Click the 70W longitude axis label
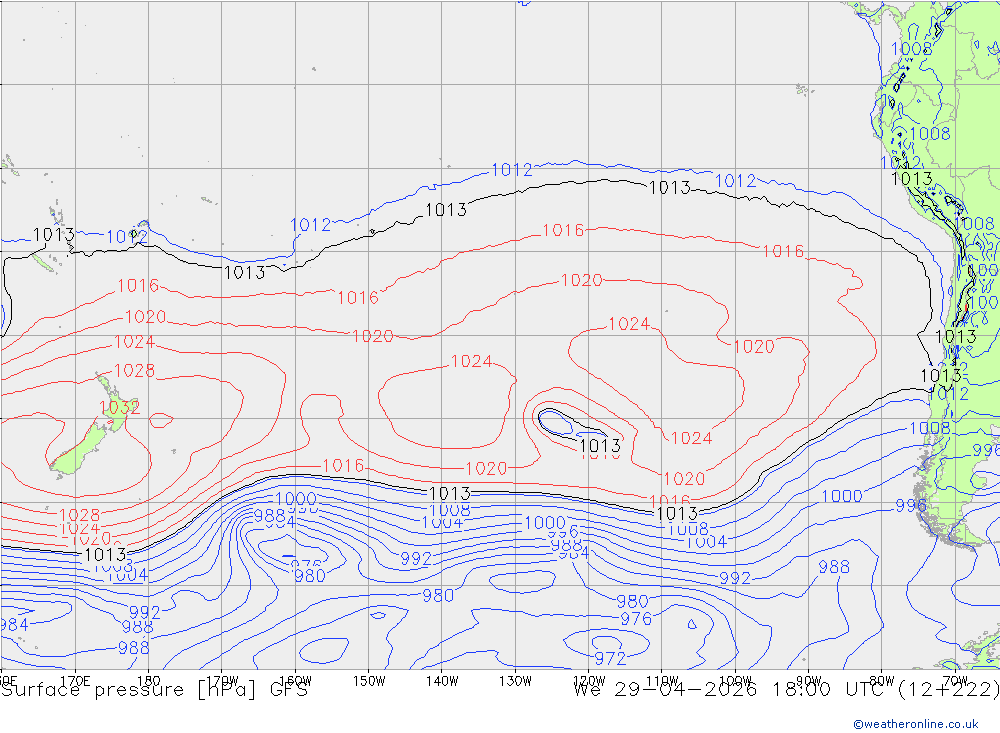1000x733 pixels. [x=955, y=680]
